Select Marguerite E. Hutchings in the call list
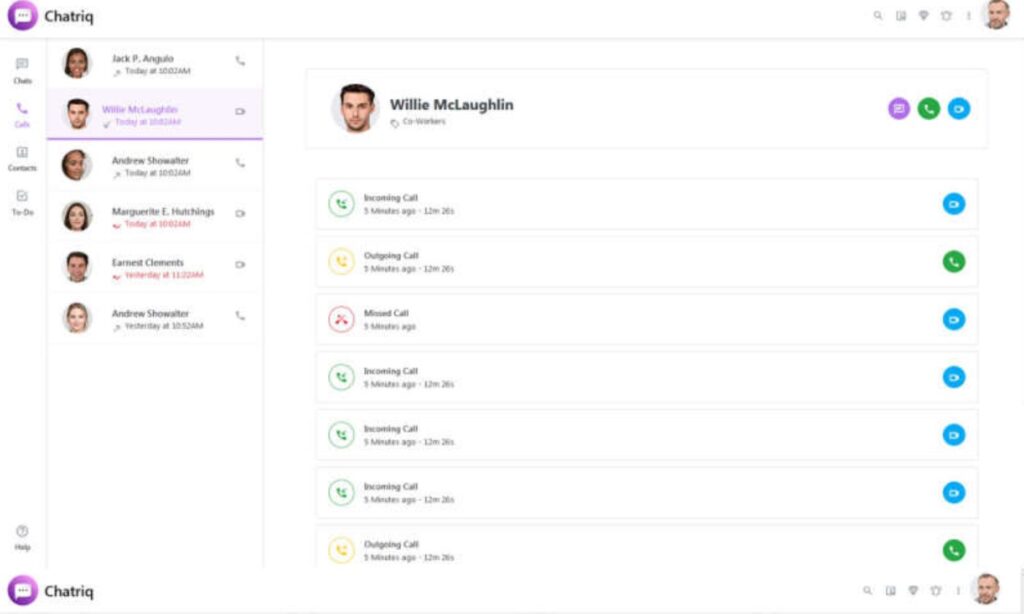 160,217
